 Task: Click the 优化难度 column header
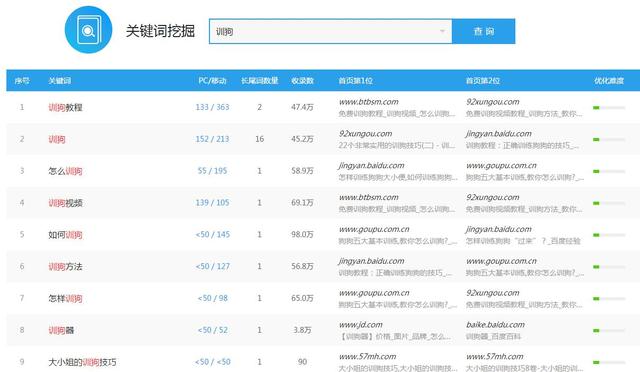[x=609, y=81]
